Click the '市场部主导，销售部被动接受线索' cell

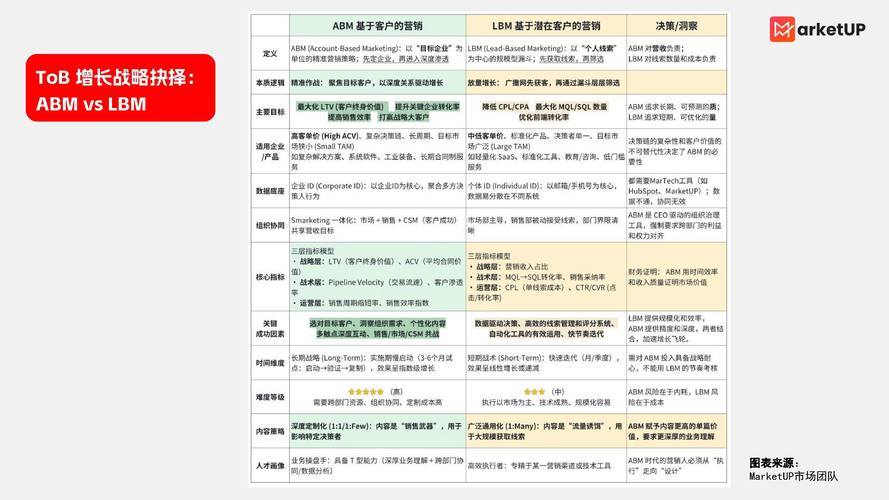(x=546, y=225)
